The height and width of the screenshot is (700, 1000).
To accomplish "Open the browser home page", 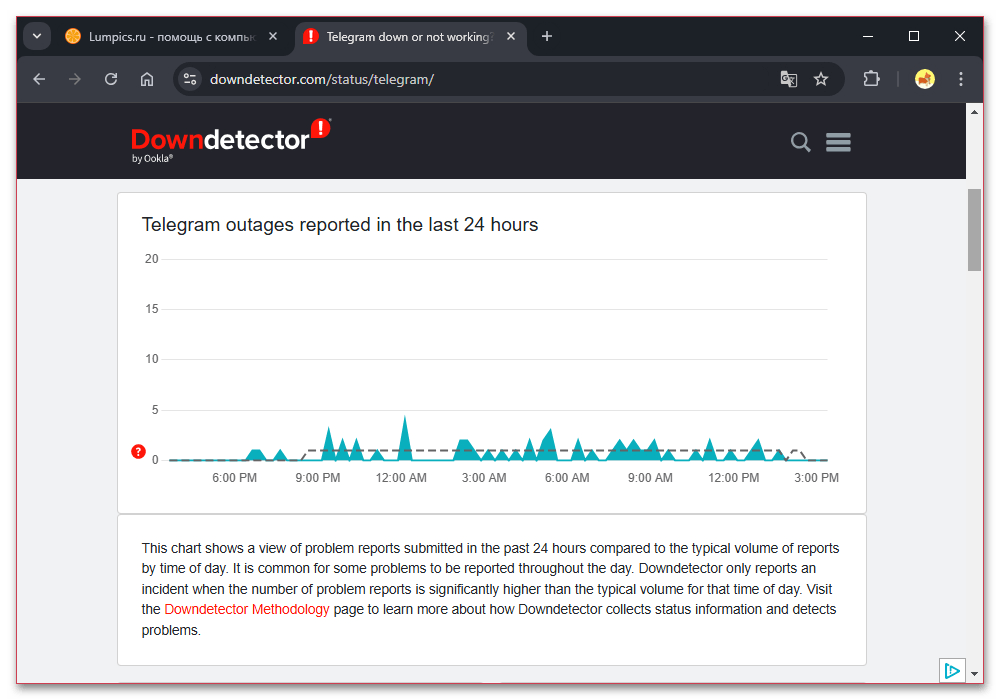I will 147,79.
